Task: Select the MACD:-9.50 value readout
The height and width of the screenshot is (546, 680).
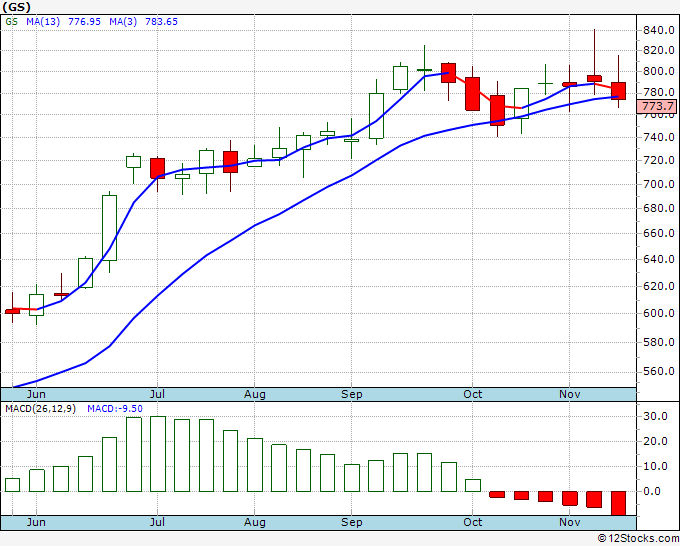Action: (x=115, y=409)
